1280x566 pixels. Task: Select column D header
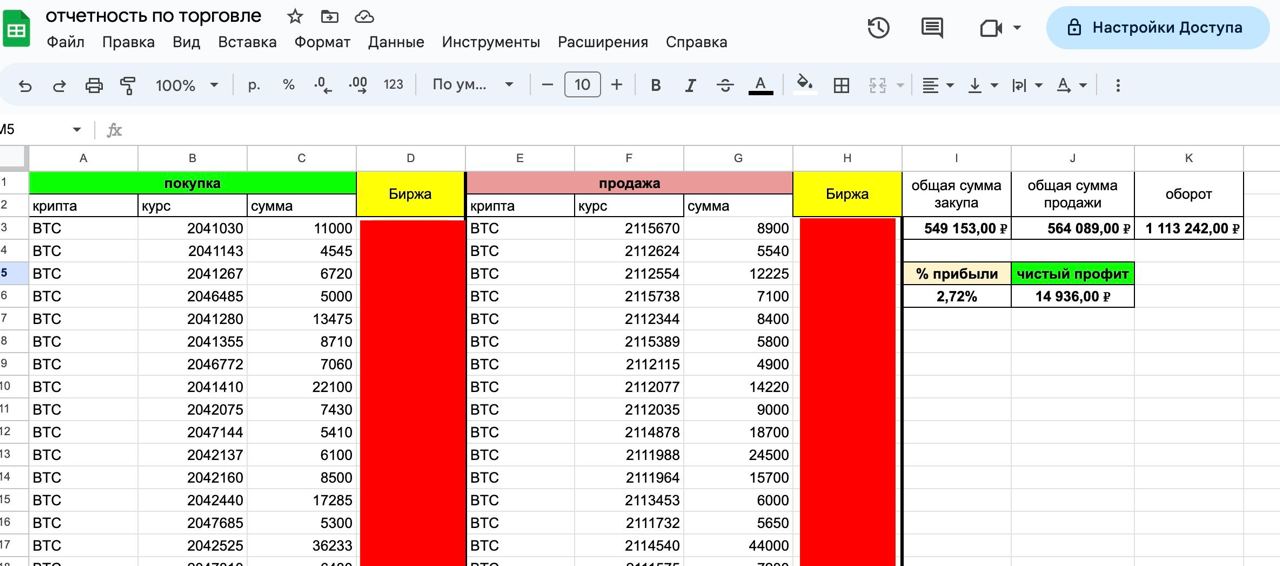[411, 158]
